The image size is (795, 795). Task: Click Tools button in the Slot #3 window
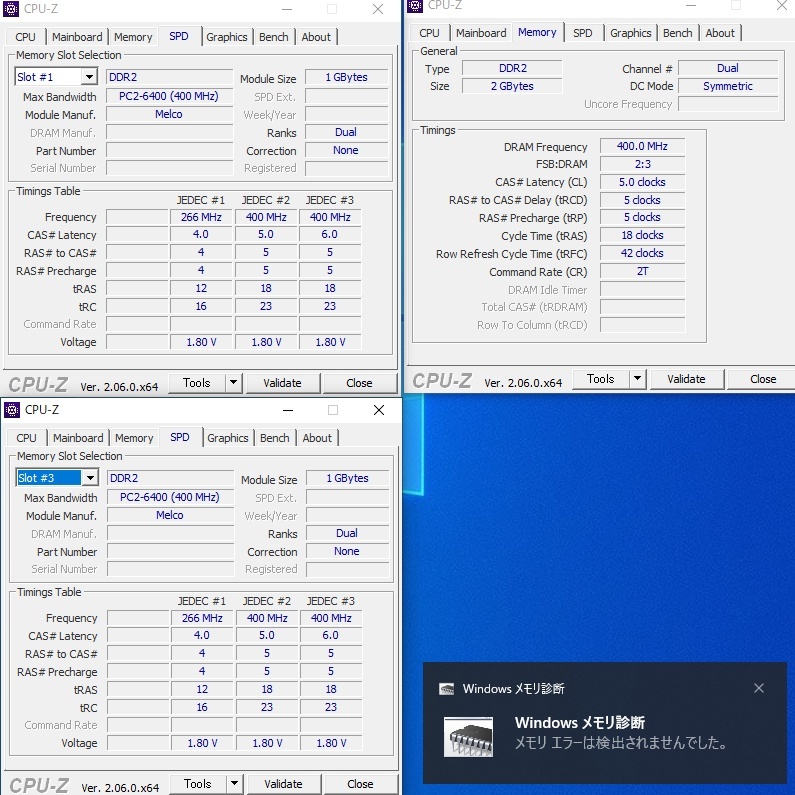click(198, 783)
